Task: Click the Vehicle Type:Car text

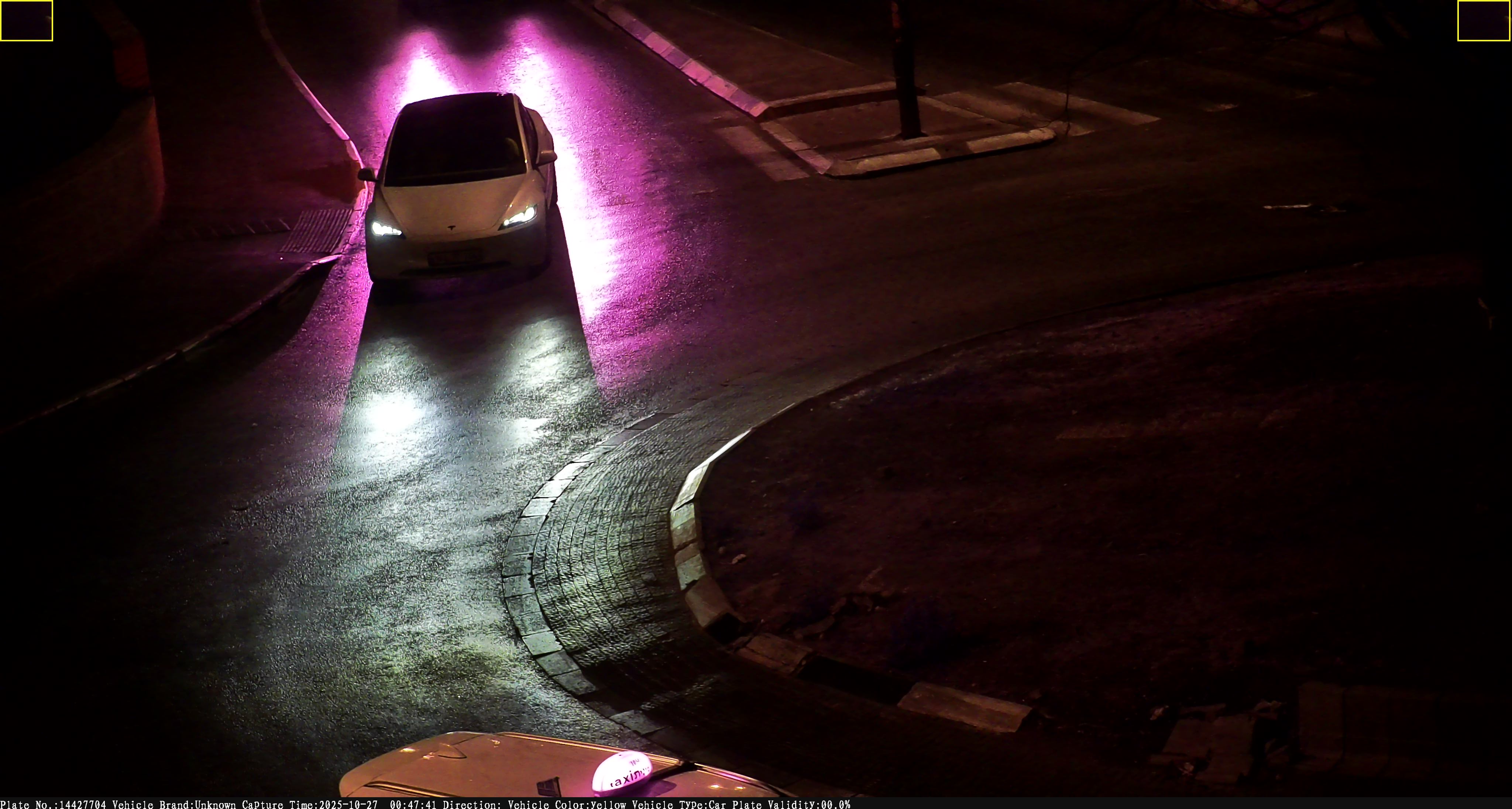Action: (x=679, y=804)
